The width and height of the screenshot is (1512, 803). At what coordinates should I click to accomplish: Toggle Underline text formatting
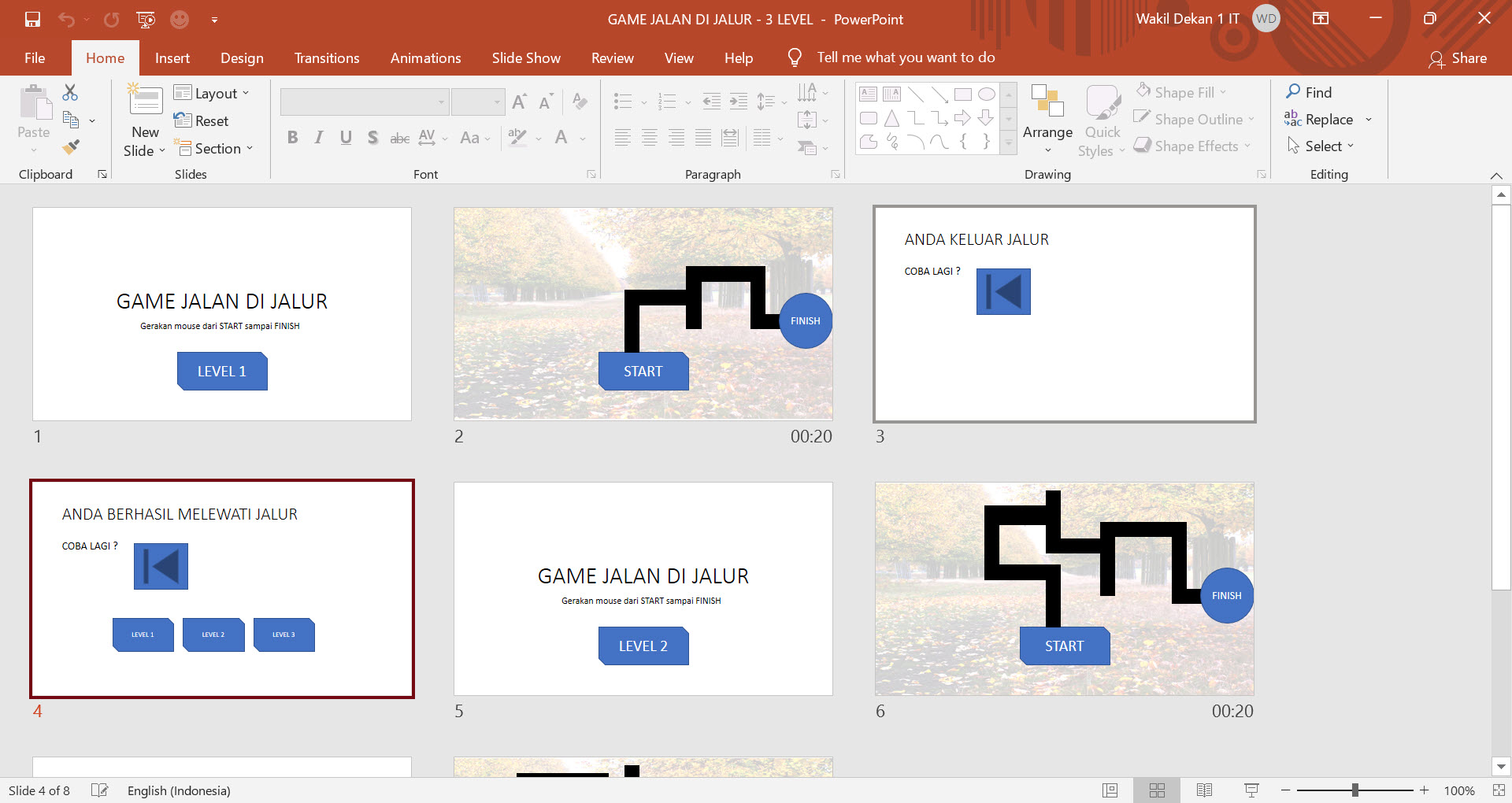point(346,138)
